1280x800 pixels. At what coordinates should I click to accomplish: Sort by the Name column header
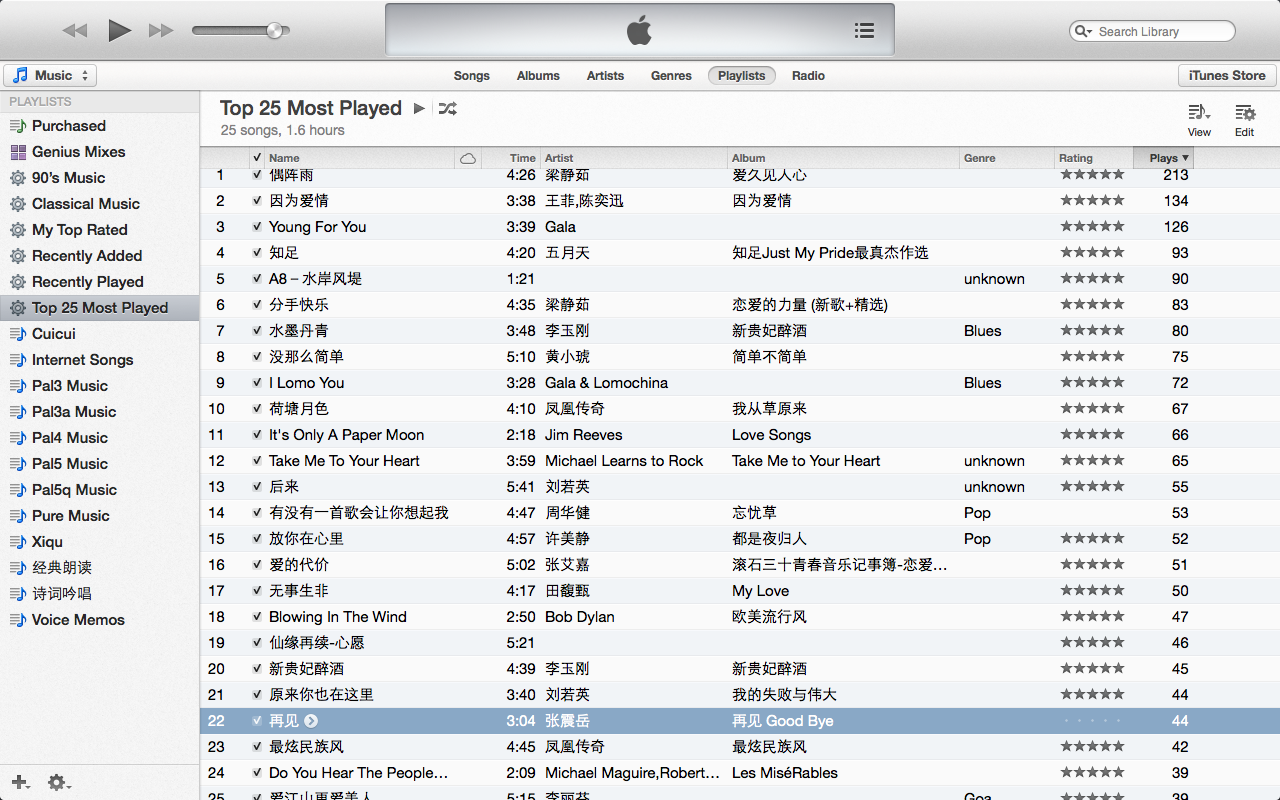[360, 158]
